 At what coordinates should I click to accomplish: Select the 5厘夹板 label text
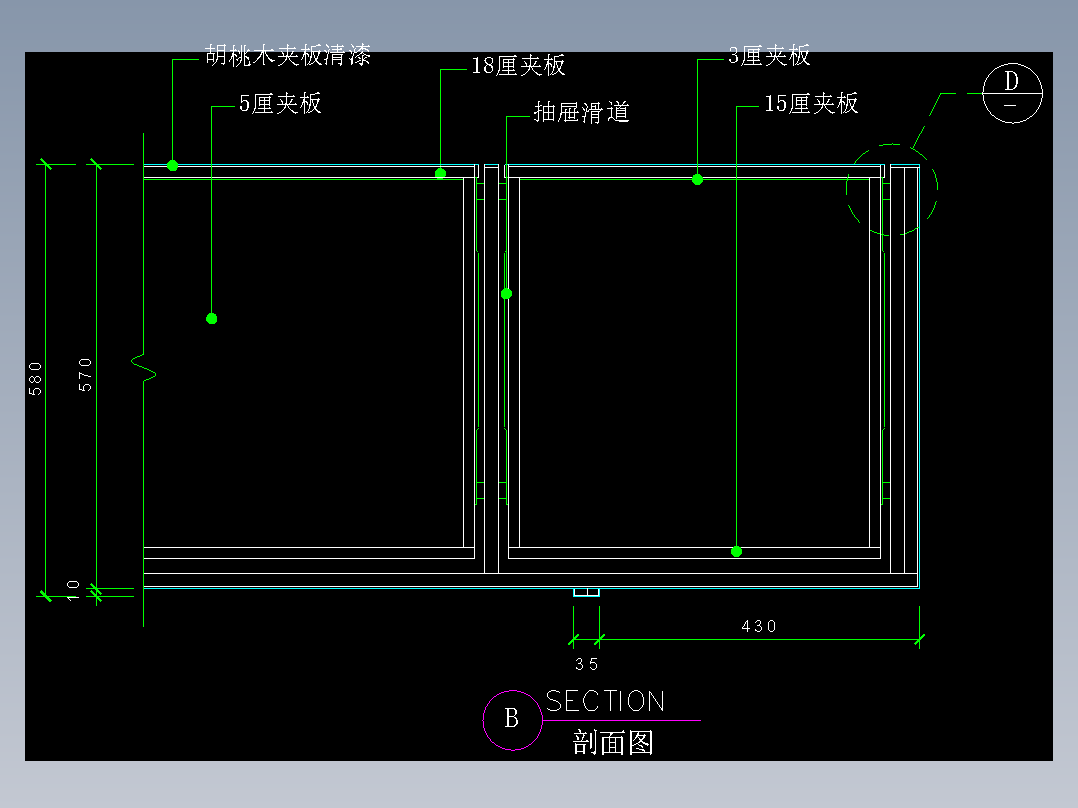(280, 104)
